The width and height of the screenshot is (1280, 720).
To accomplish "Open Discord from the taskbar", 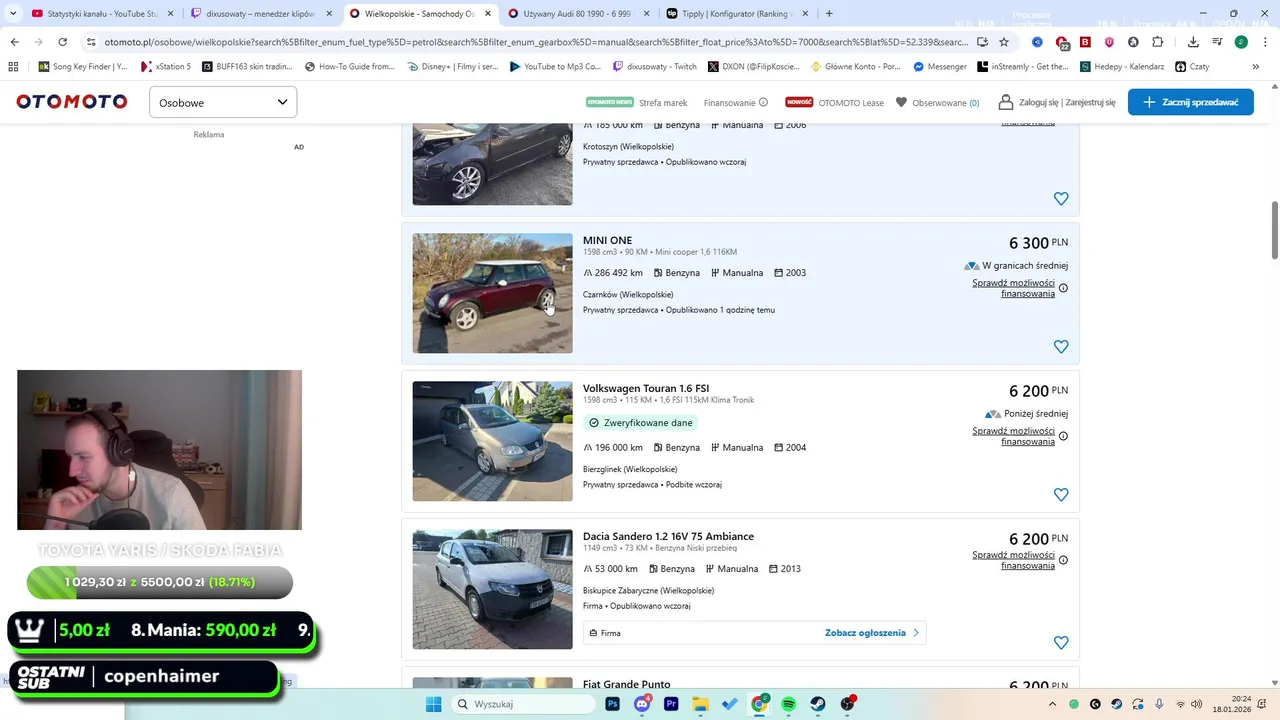I will [642, 704].
